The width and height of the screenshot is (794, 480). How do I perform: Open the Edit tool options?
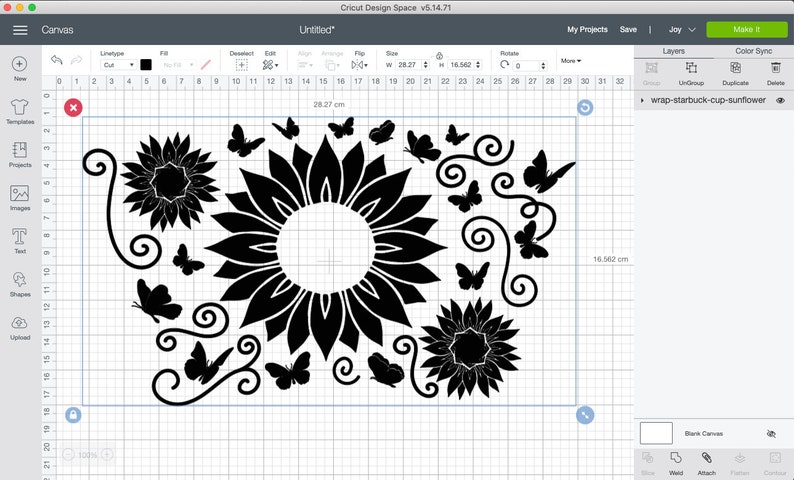(x=270, y=65)
